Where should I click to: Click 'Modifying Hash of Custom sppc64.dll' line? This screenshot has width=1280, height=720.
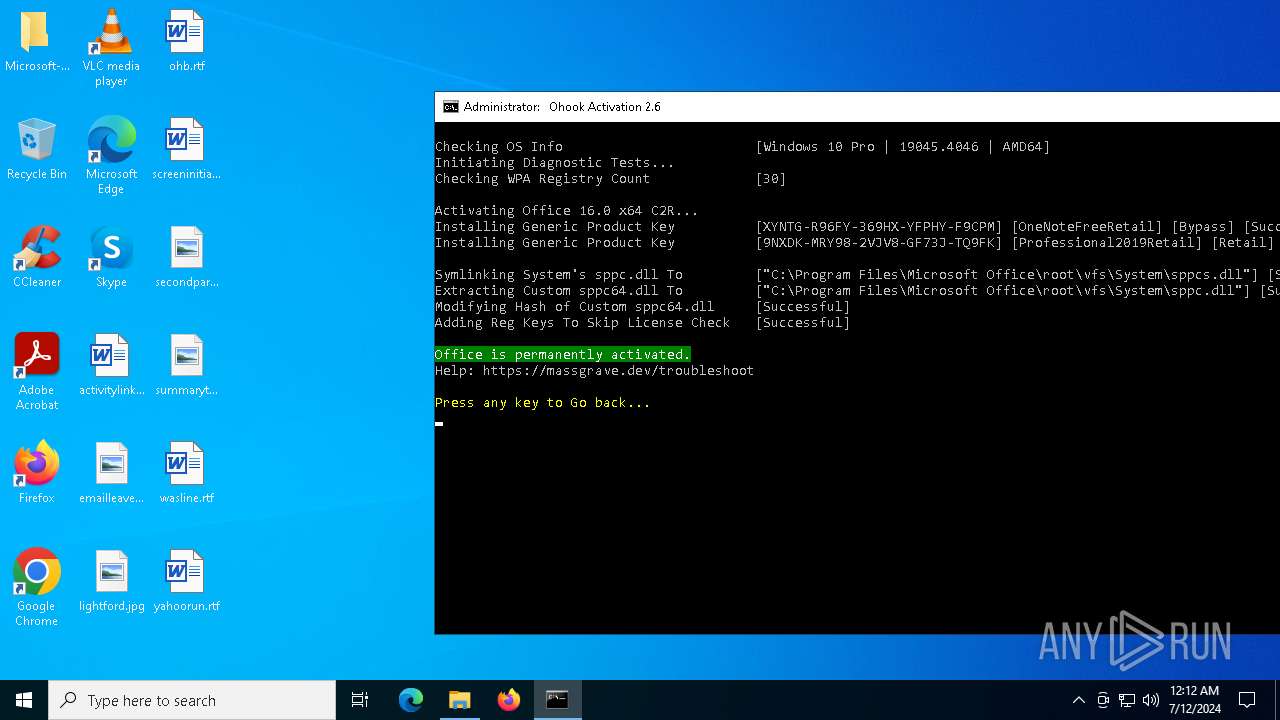[574, 307]
